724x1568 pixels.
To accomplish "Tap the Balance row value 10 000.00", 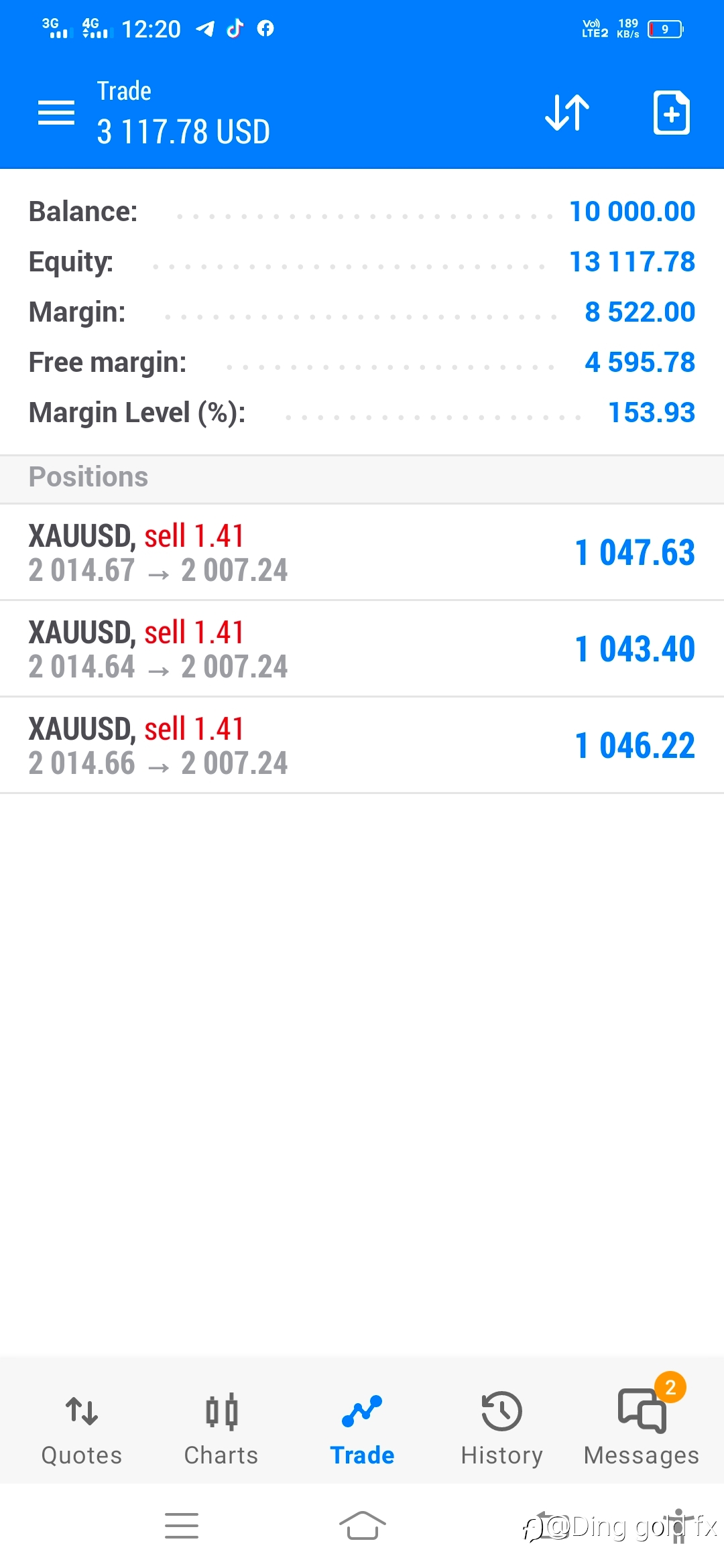I will (x=632, y=212).
